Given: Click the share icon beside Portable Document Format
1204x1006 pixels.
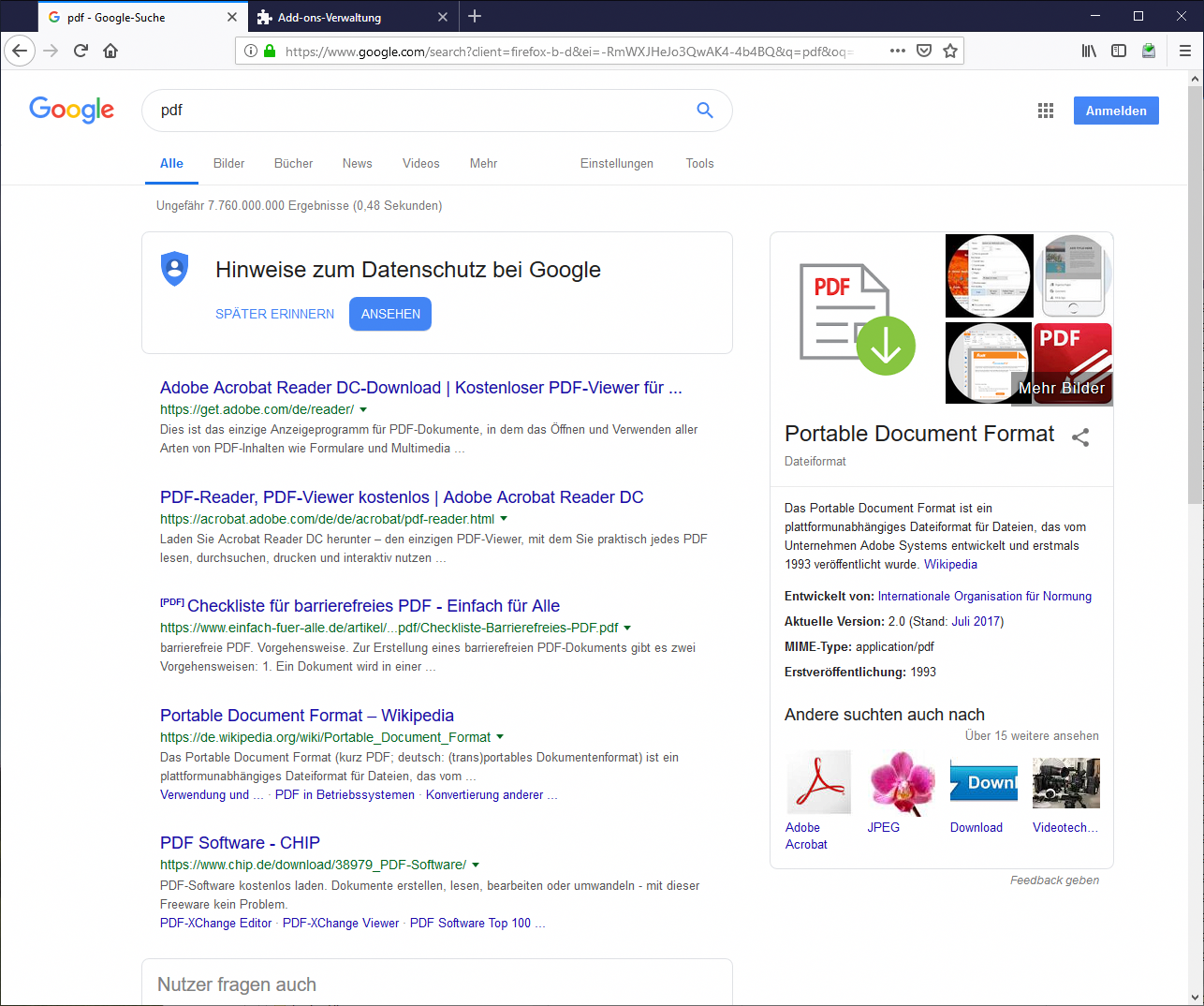Looking at the screenshot, I should coord(1080,437).
